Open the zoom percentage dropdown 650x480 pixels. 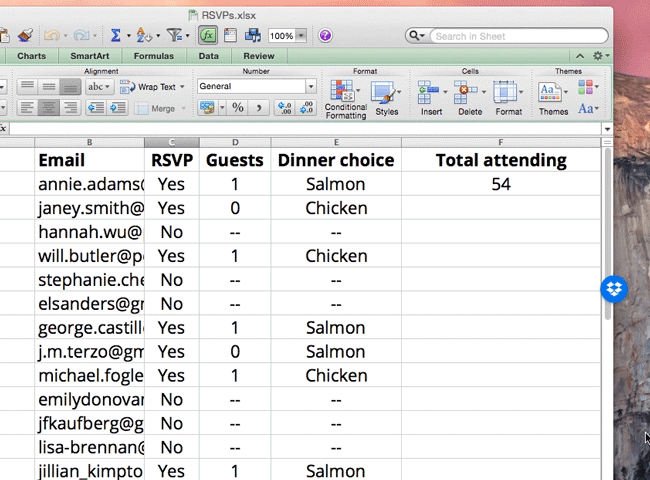[x=301, y=36]
